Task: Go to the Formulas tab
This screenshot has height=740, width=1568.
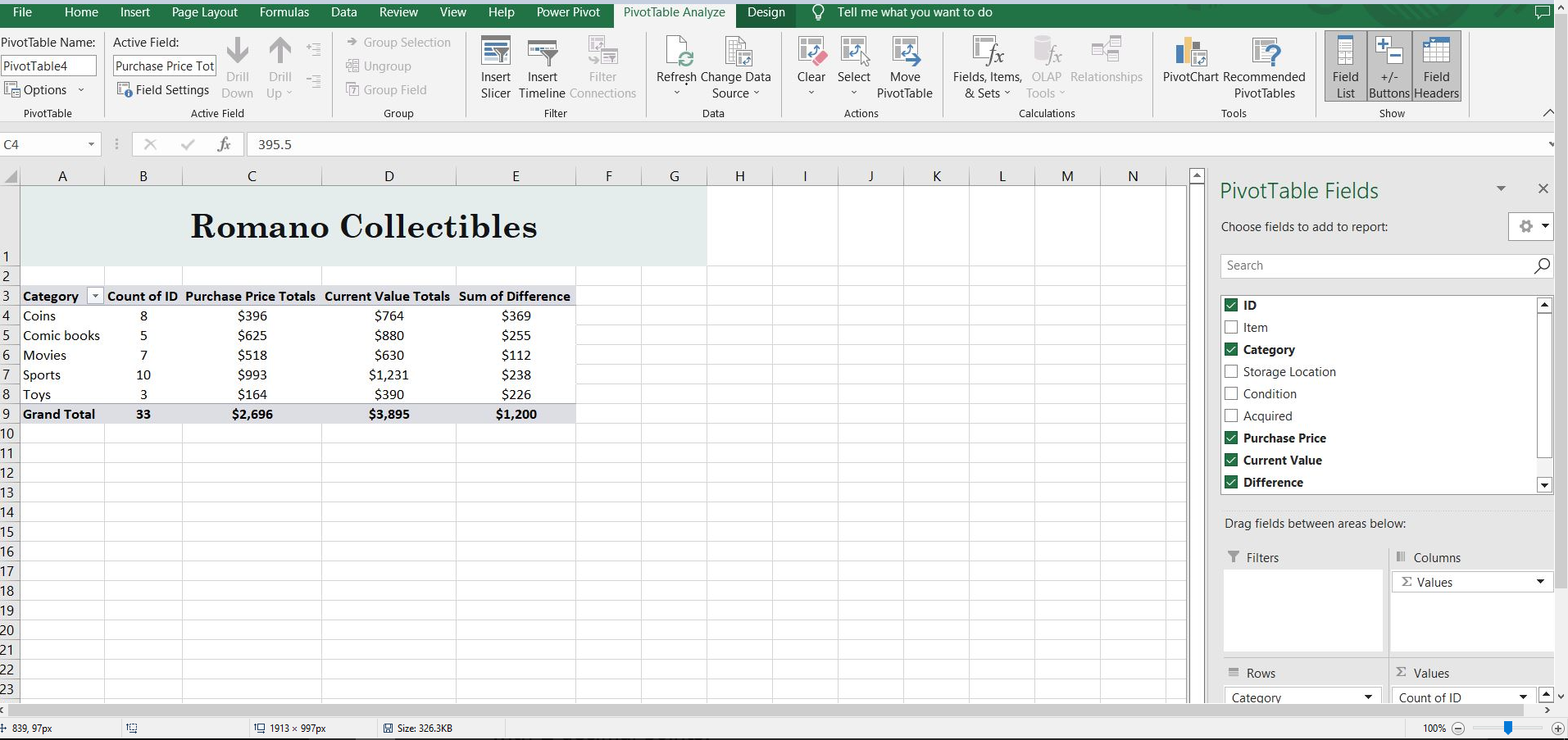Action: coord(284,12)
